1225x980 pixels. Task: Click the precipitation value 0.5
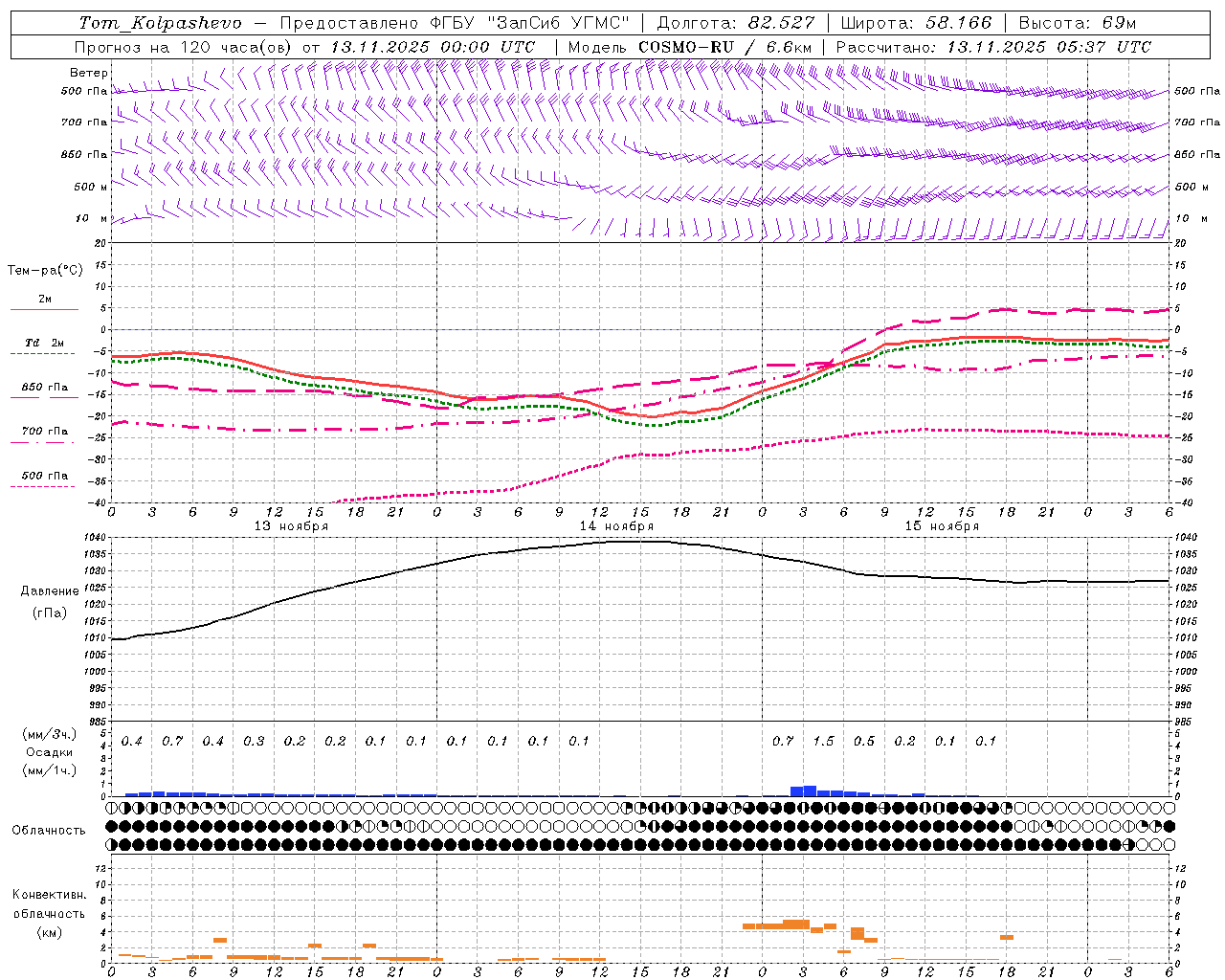pyautogui.click(x=864, y=742)
